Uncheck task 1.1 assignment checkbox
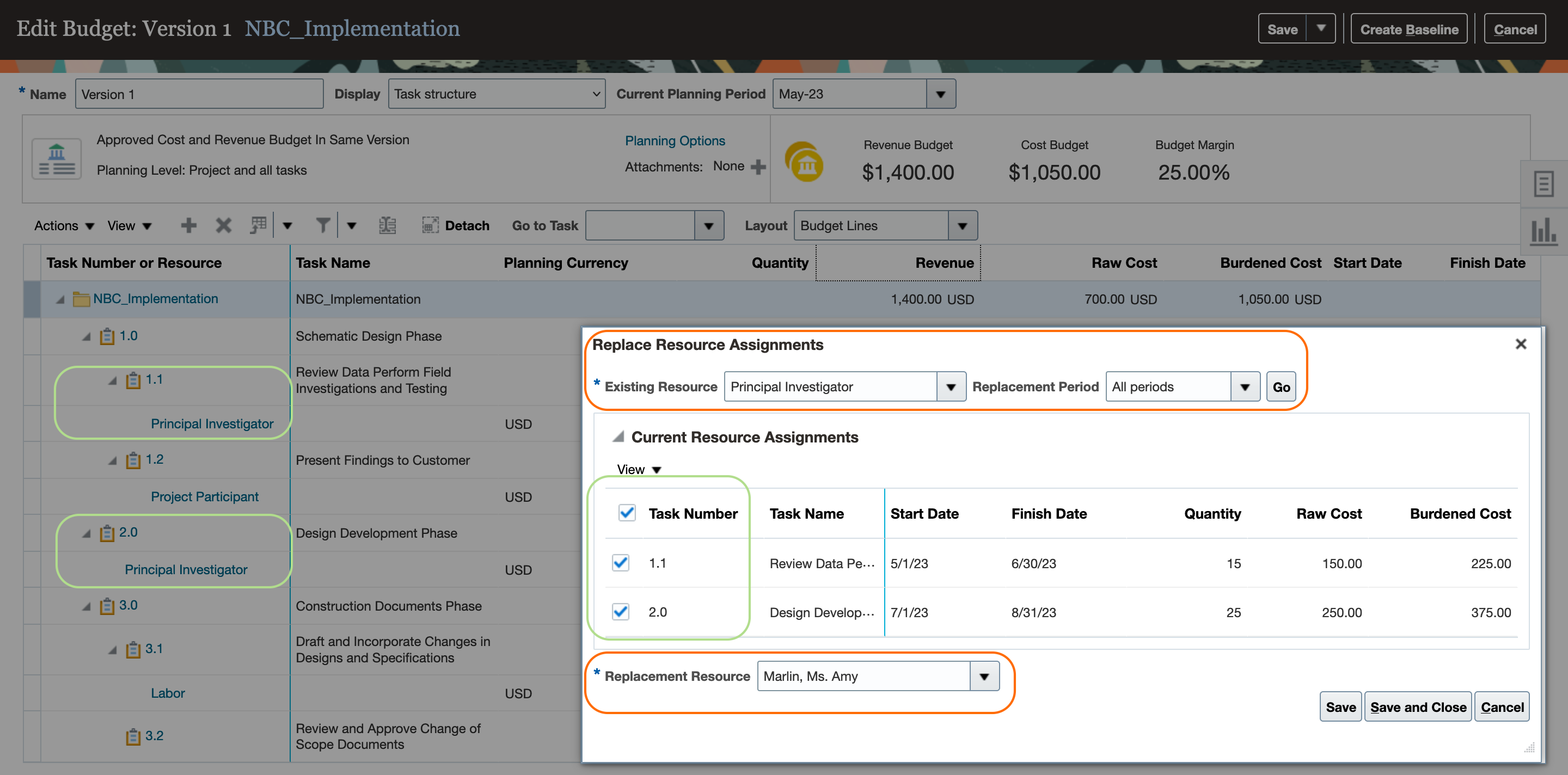Viewport: 1568px width, 775px height. (620, 563)
